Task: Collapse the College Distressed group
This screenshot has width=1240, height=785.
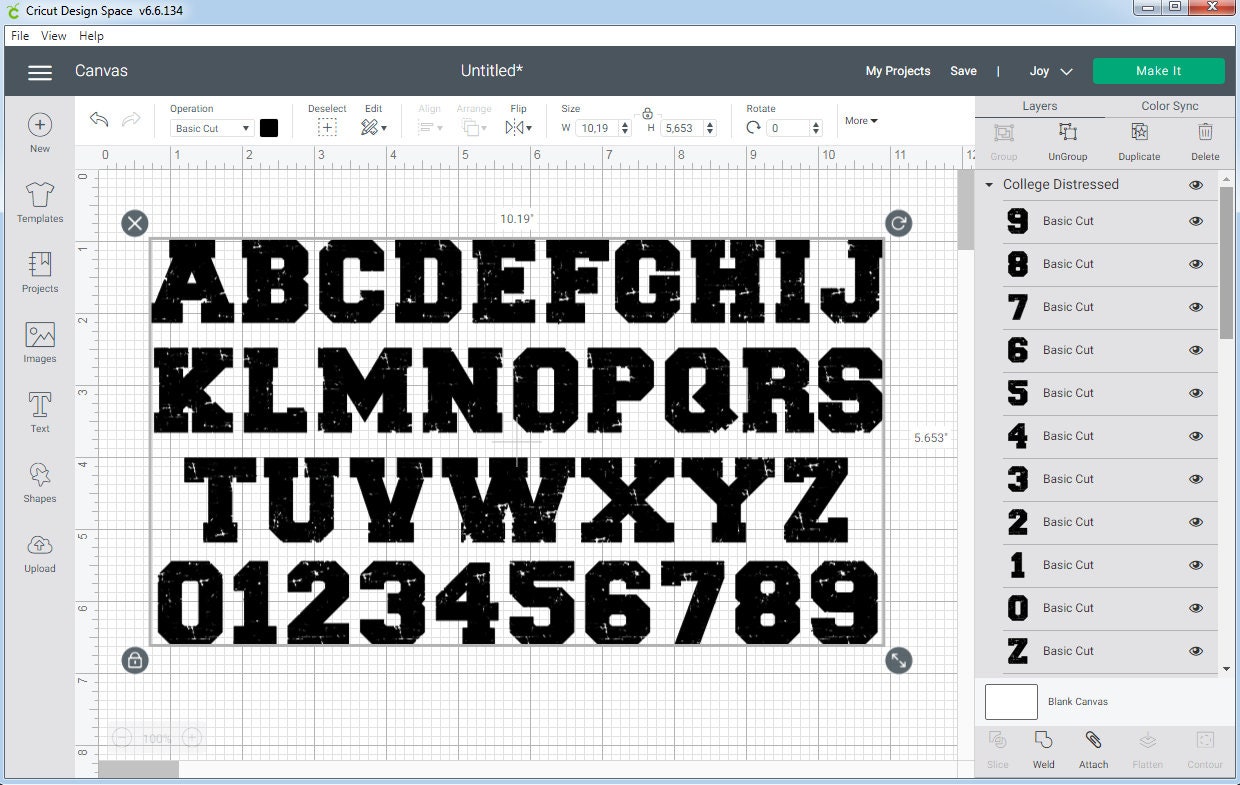Action: (988, 184)
